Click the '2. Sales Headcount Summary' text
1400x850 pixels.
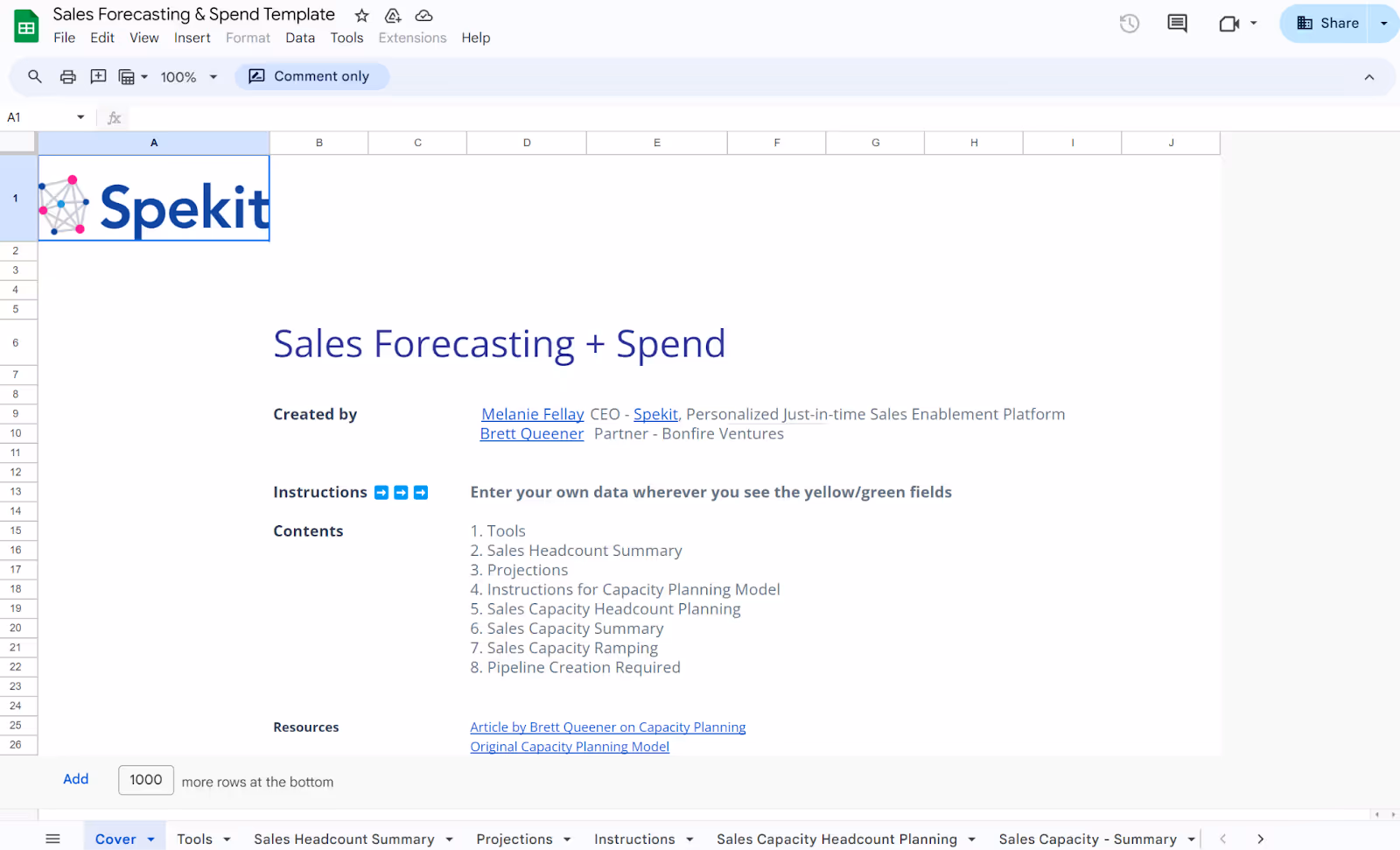[x=576, y=550]
